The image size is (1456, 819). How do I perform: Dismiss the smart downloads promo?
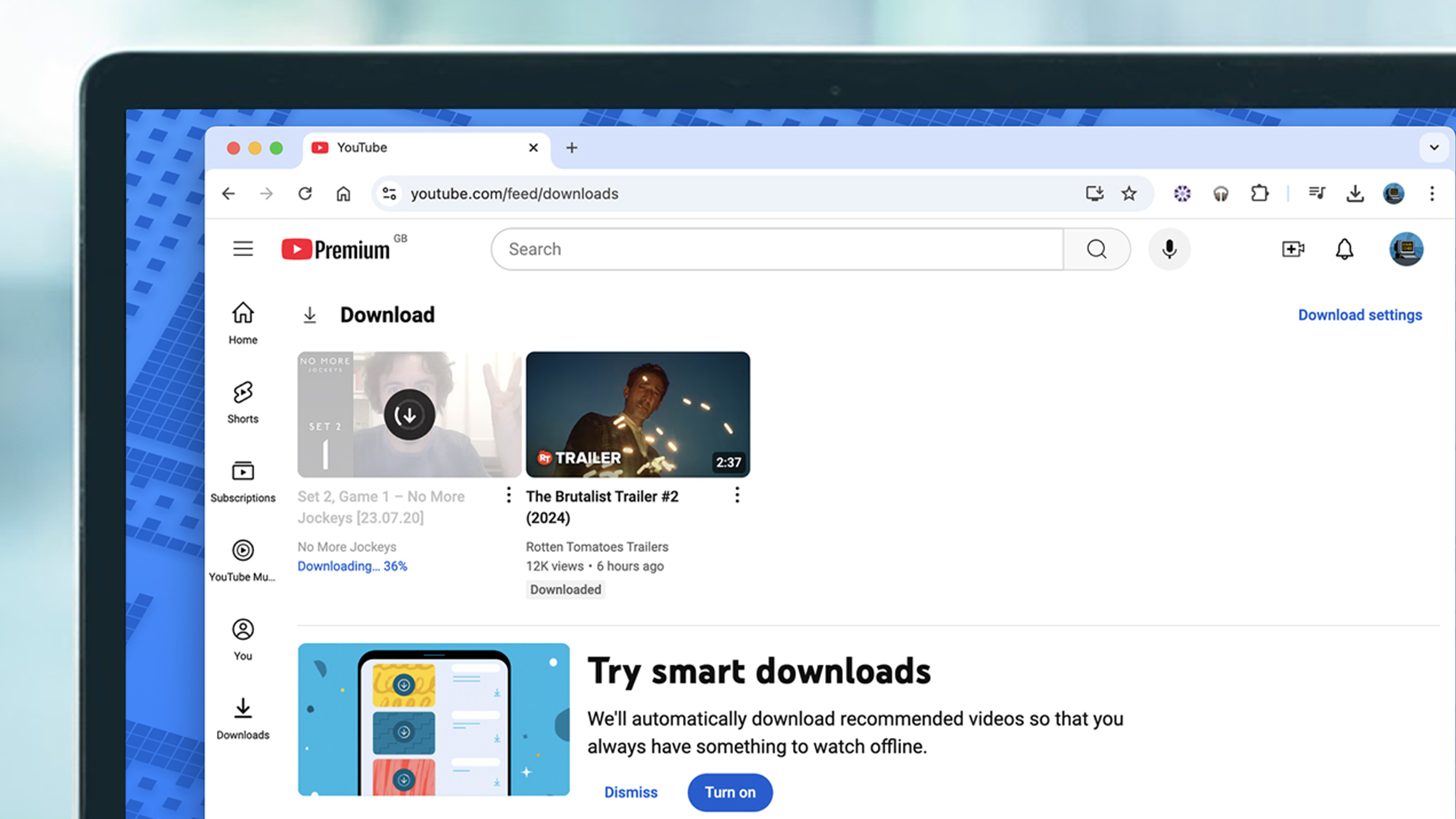(630, 792)
